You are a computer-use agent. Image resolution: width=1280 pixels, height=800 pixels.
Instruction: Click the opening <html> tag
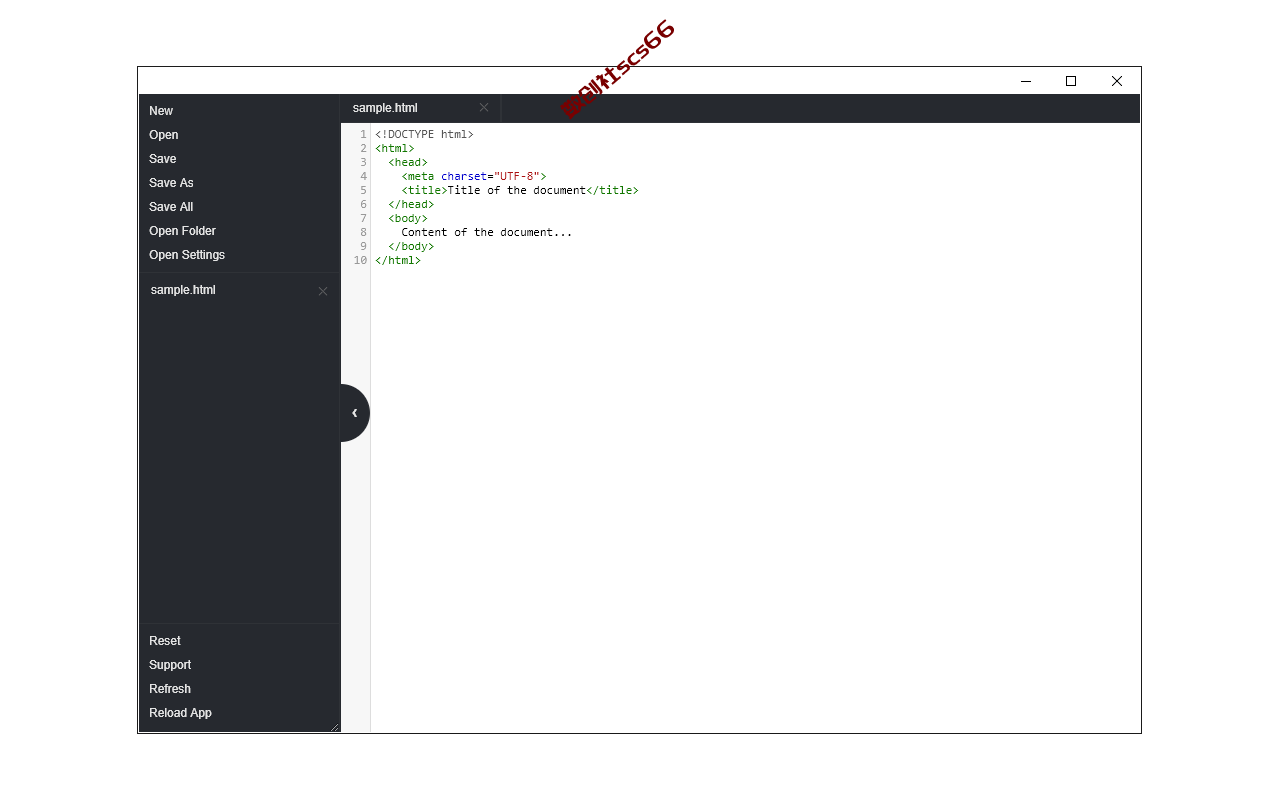pyautogui.click(x=395, y=148)
